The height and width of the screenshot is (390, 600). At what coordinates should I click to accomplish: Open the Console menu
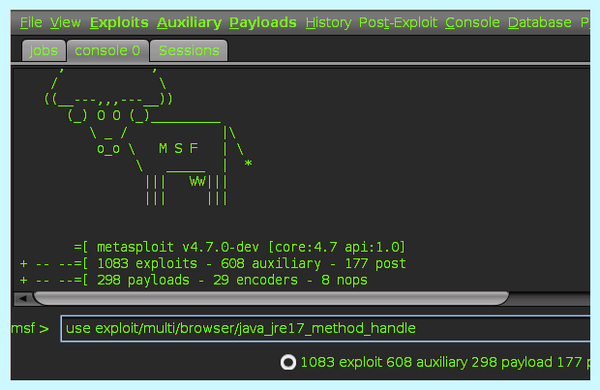coord(473,23)
